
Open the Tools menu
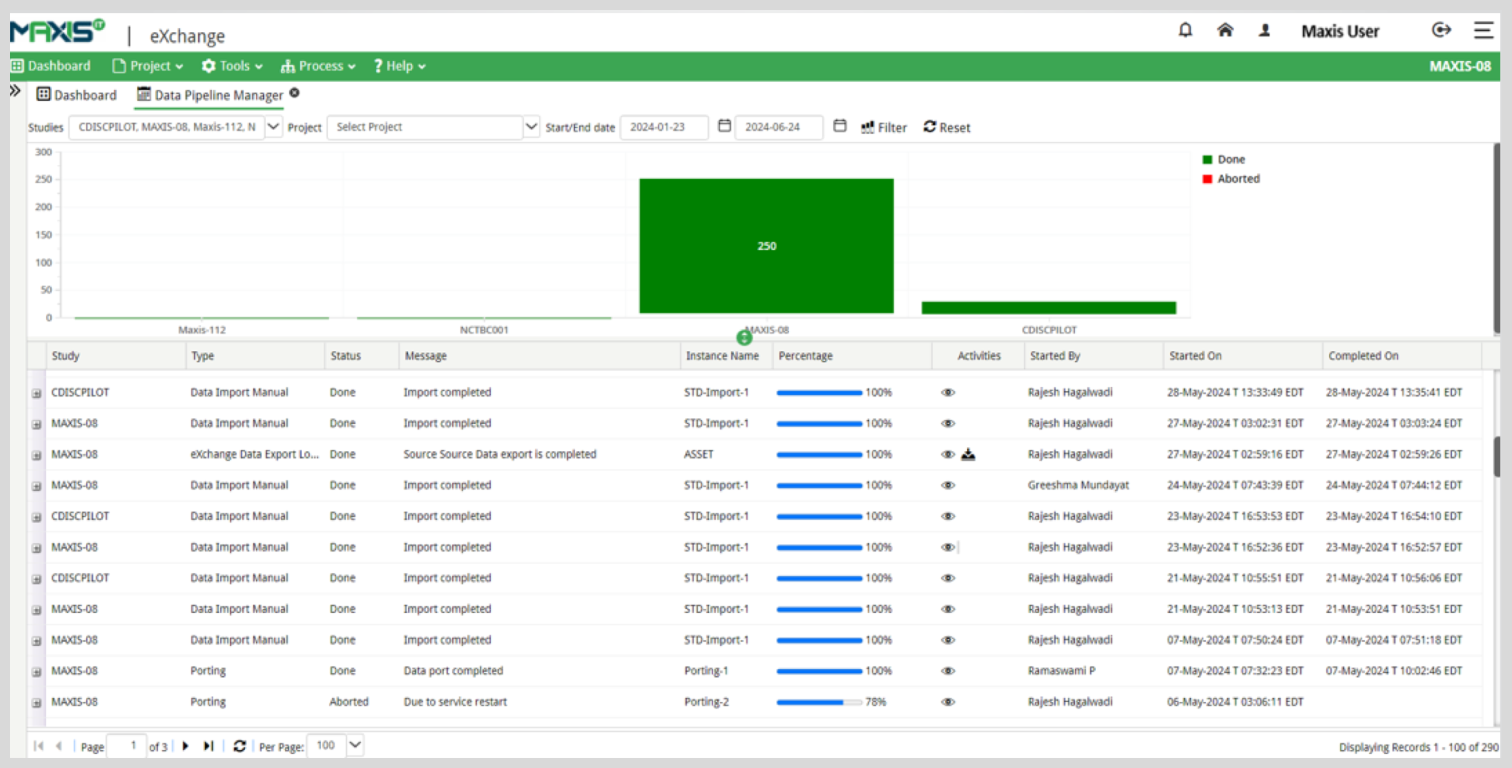pos(232,66)
